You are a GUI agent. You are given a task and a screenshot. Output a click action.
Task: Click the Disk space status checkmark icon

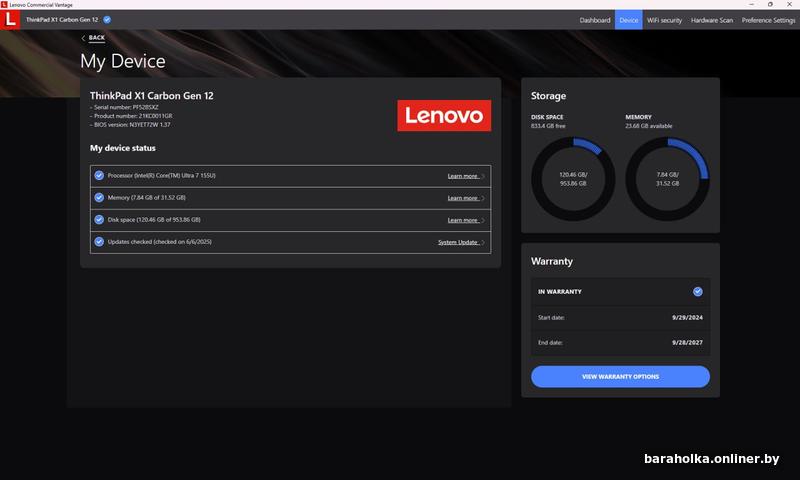(99, 220)
